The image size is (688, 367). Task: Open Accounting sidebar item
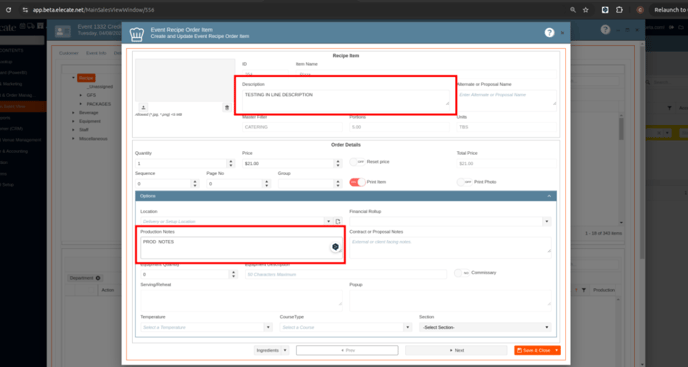click(14, 151)
